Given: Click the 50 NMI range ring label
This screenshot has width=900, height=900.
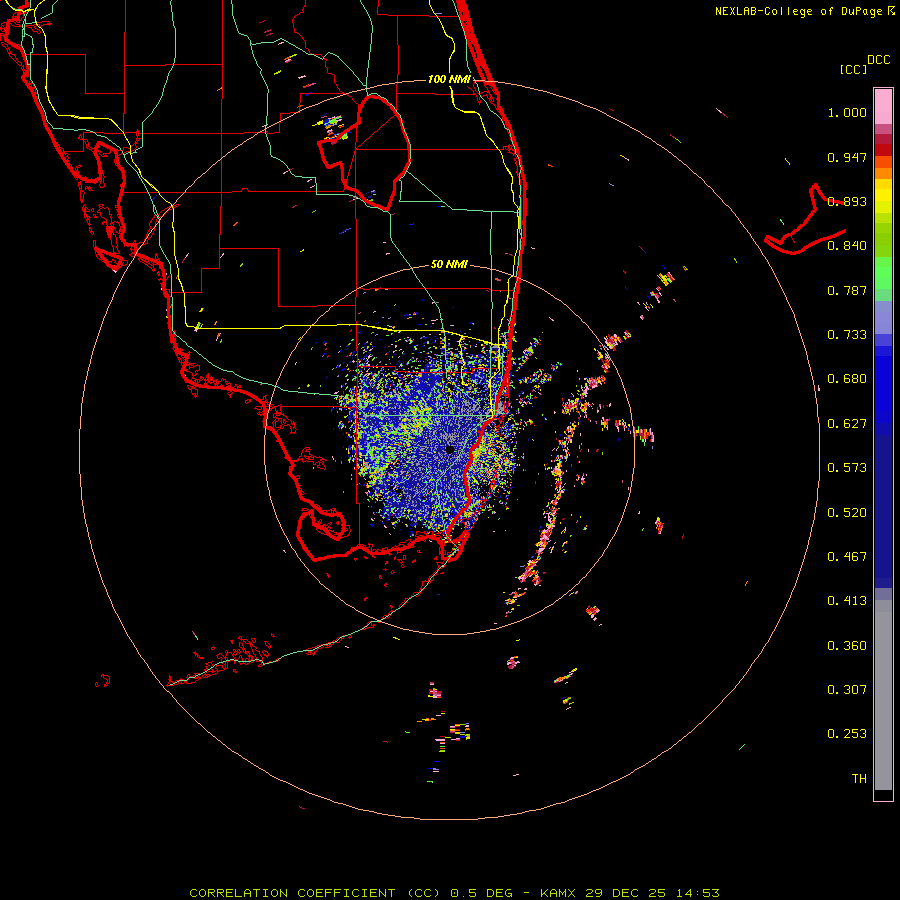Looking at the screenshot, I should click(449, 264).
